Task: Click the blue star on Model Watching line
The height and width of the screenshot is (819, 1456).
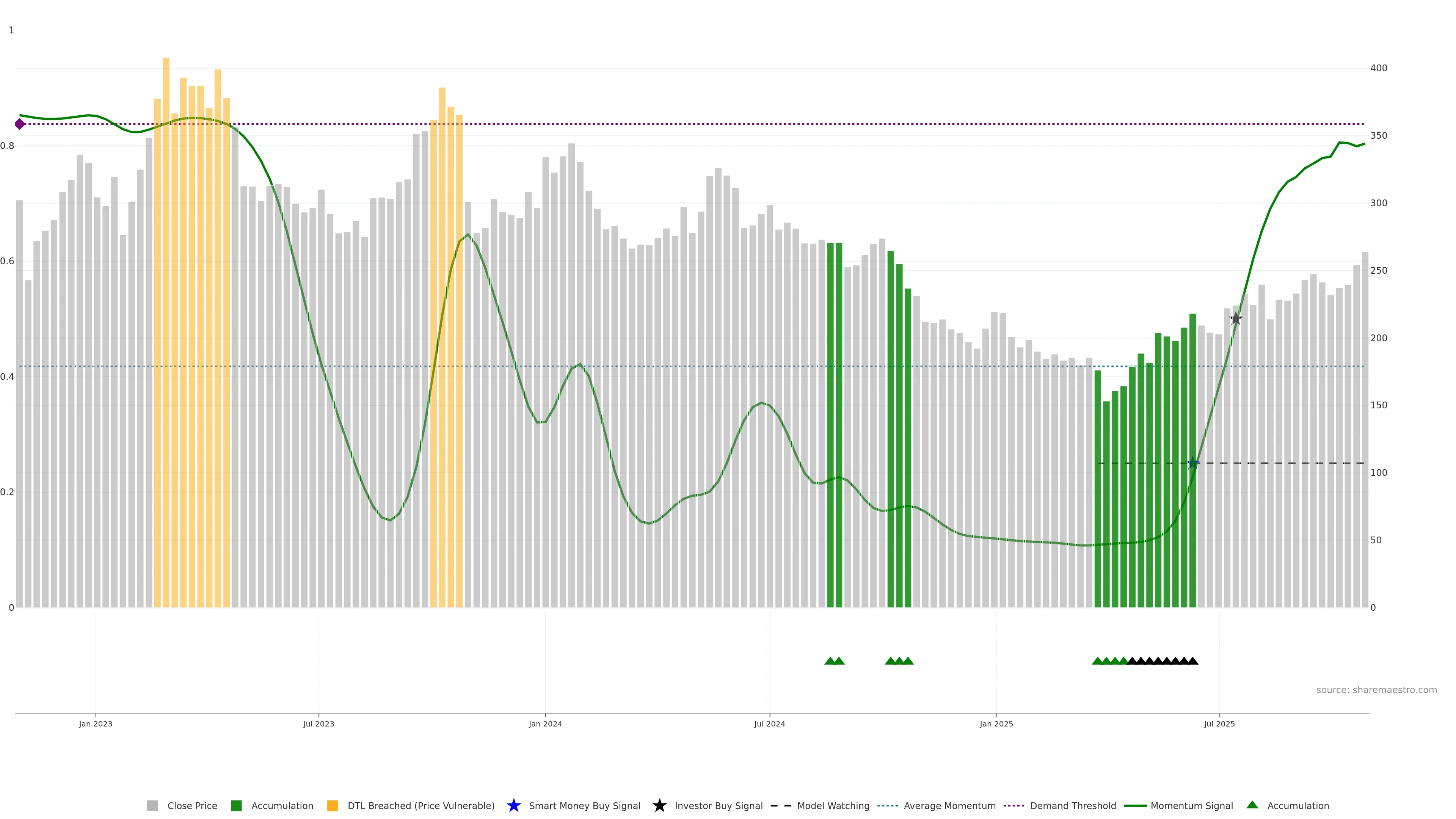Action: pyautogui.click(x=1192, y=463)
